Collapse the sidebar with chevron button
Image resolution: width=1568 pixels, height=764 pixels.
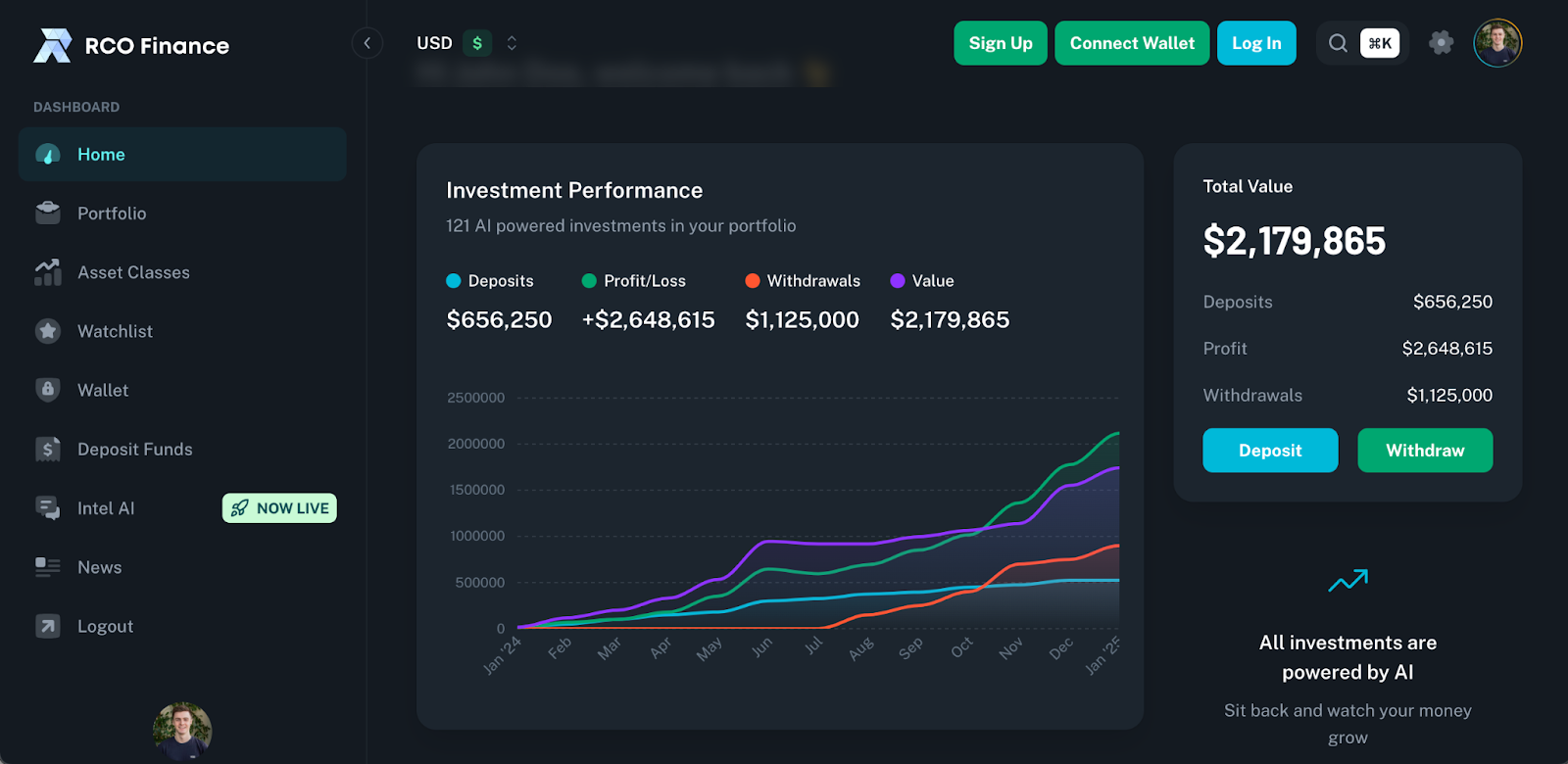[367, 43]
